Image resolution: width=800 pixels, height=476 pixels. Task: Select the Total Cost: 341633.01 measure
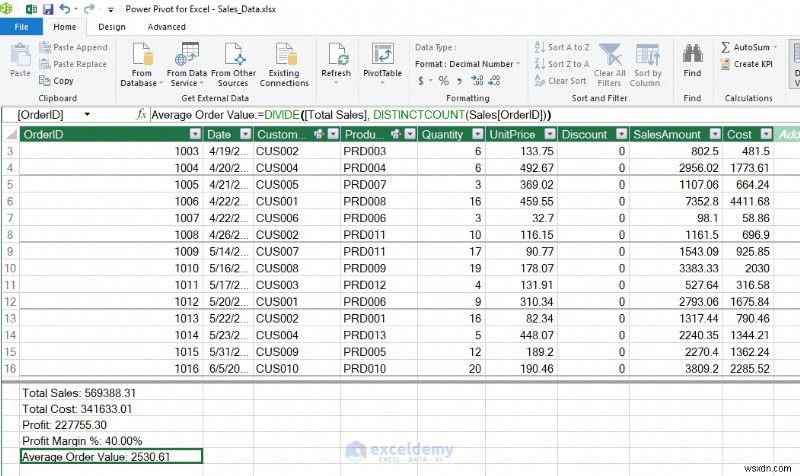click(111, 409)
